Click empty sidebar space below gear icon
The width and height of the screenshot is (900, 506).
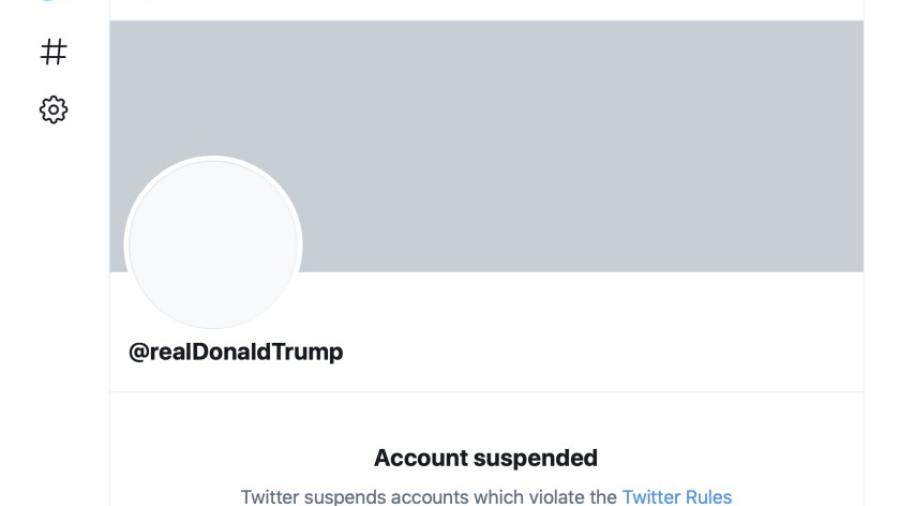53,300
